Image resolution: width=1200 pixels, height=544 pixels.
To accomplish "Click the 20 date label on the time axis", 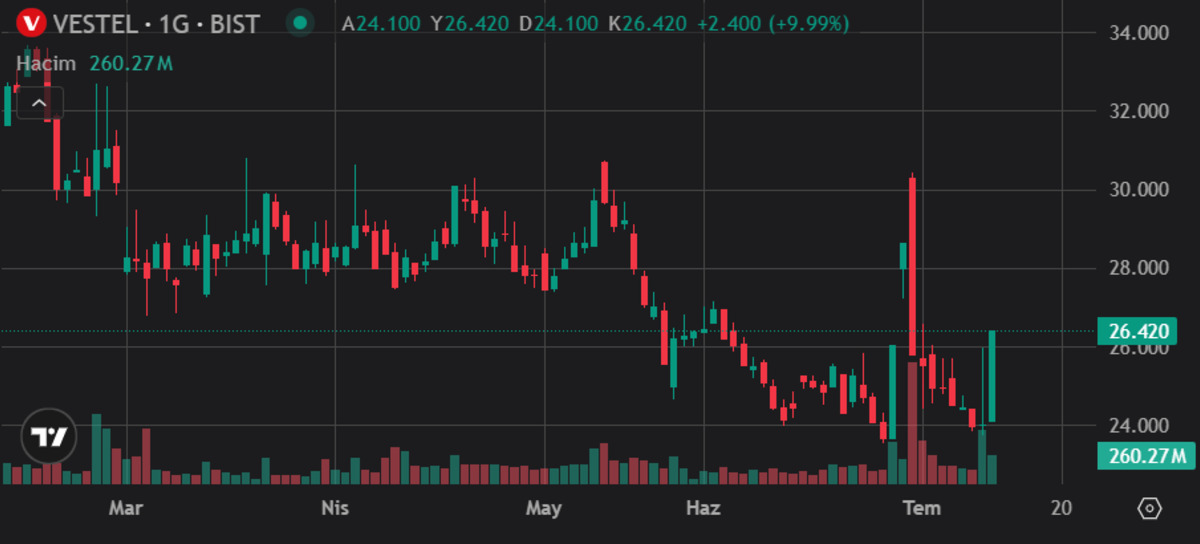I will coord(1062,508).
